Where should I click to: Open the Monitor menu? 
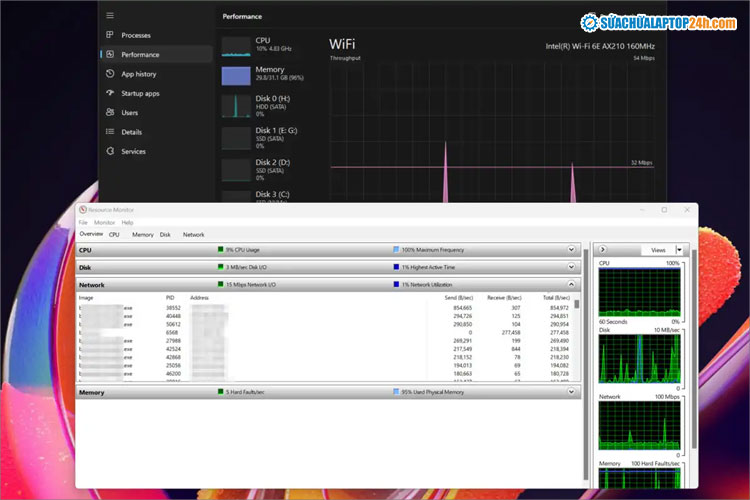[x=118, y=222]
